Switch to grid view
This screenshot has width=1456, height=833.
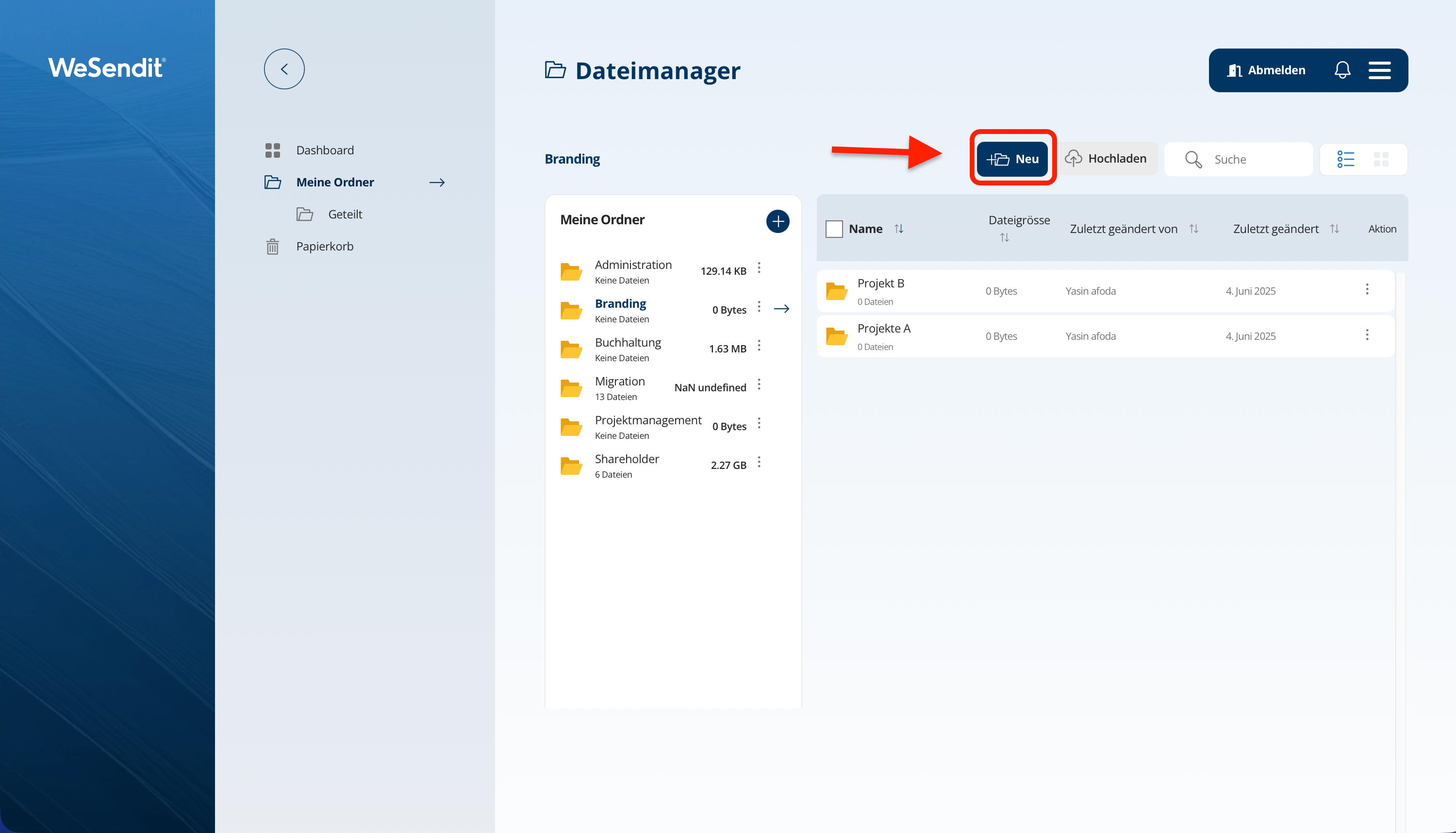1380,158
